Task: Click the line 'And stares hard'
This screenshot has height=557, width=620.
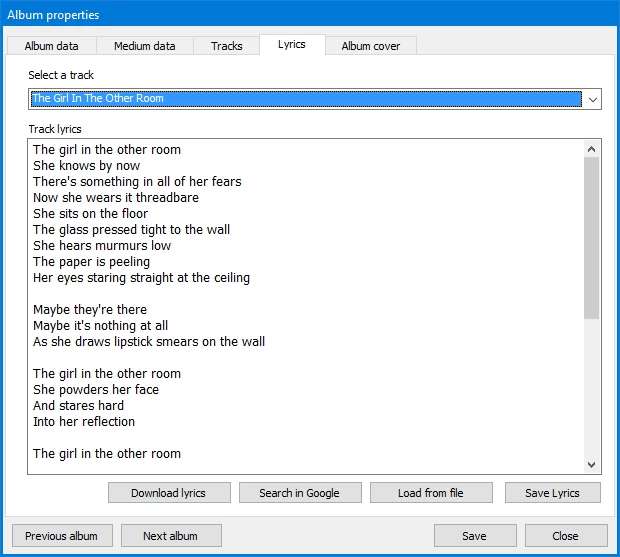Action: 78,406
